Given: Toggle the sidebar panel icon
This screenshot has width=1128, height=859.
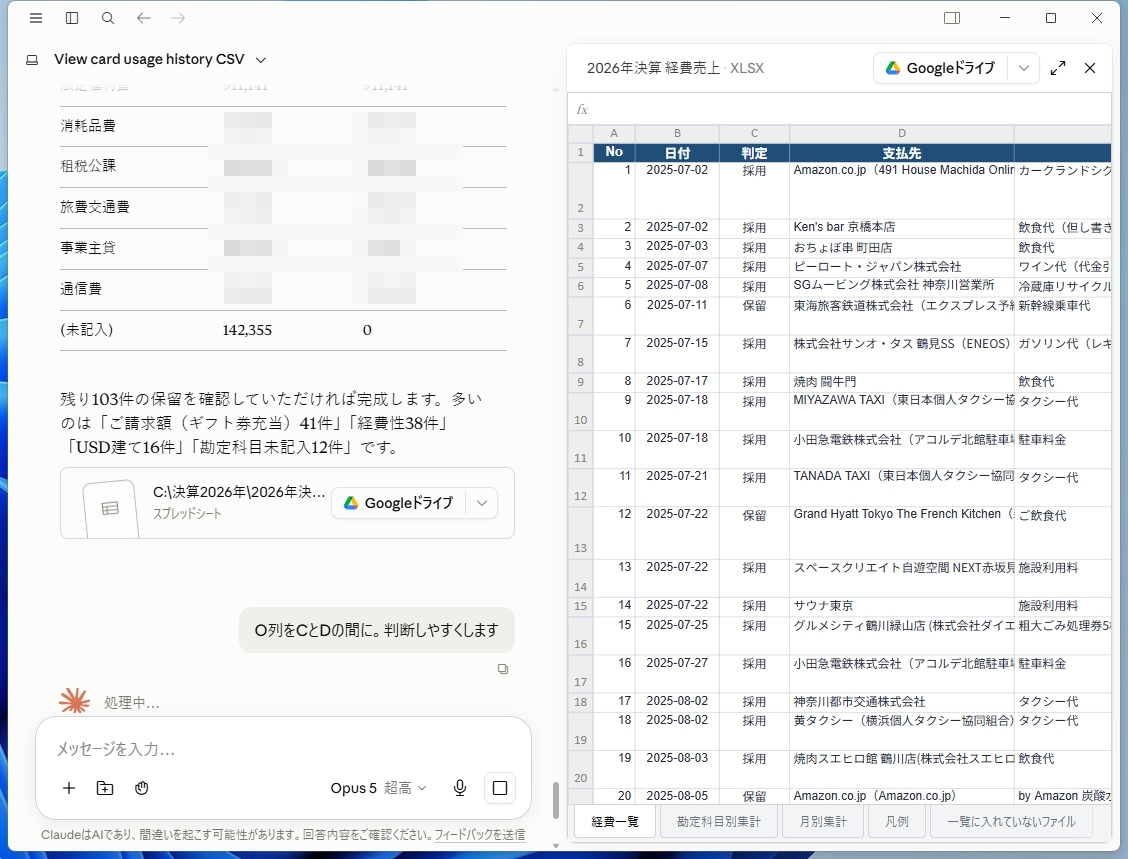Looking at the screenshot, I should coord(72,18).
